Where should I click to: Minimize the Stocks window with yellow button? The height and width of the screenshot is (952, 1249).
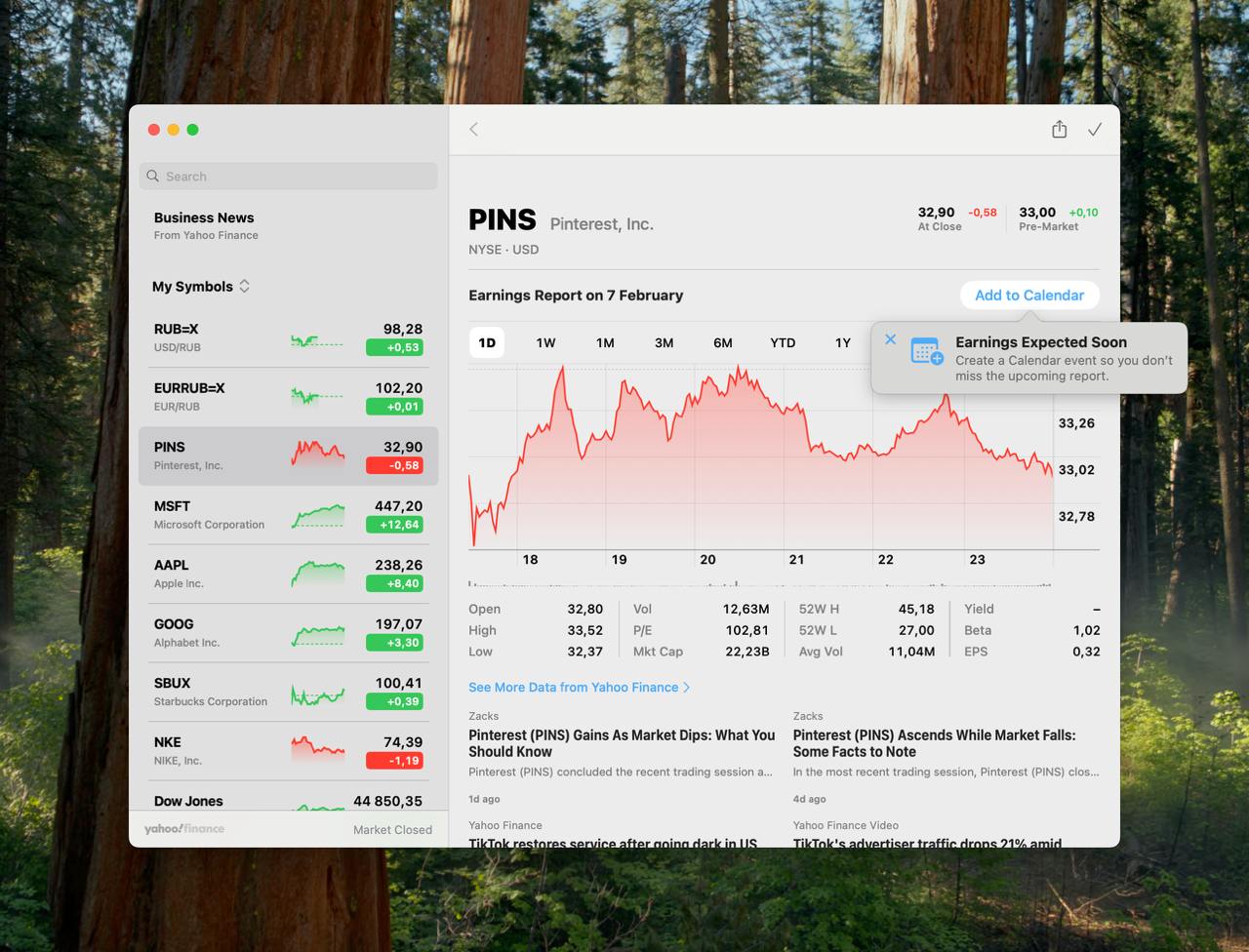point(173,130)
